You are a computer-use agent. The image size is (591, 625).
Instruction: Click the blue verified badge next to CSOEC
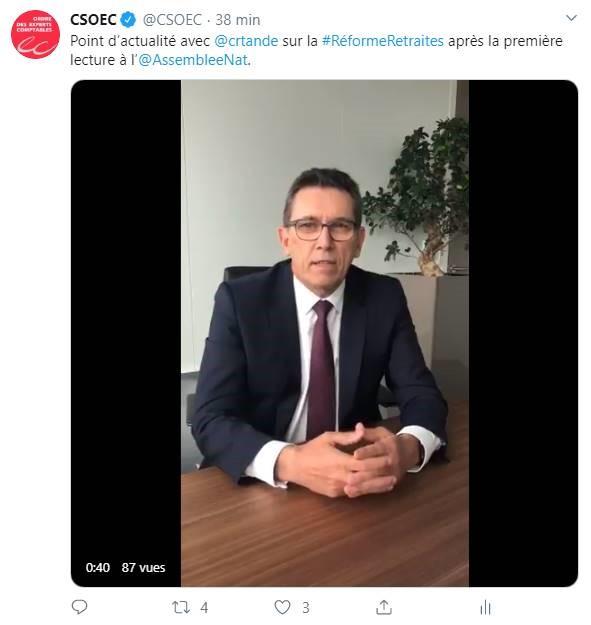tap(128, 20)
